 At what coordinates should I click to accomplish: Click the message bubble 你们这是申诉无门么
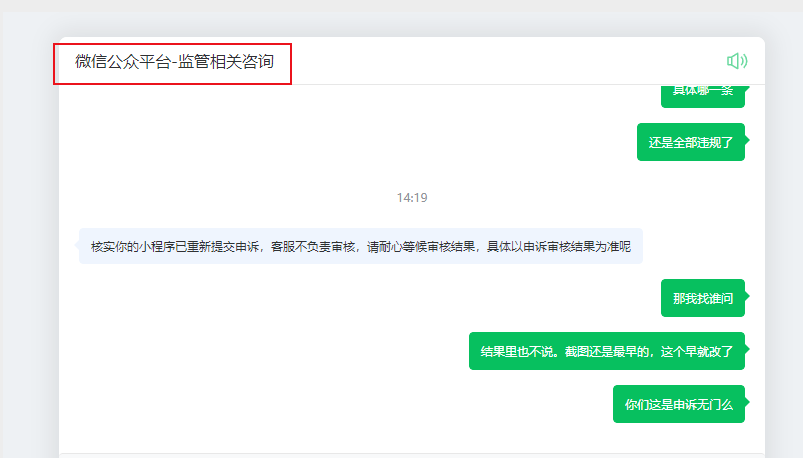(679, 404)
